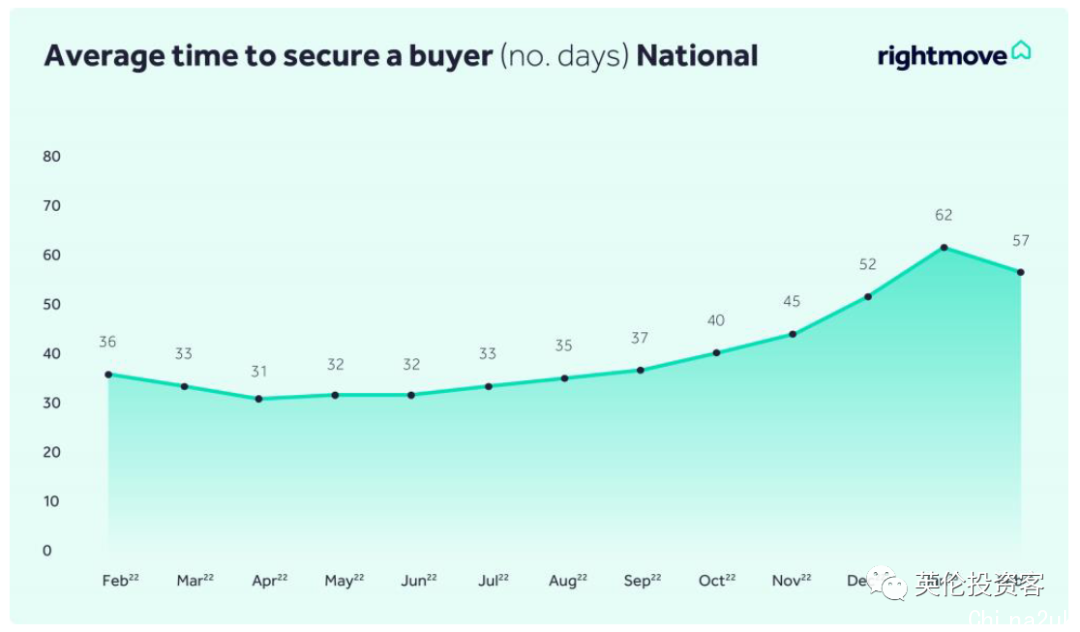Image resolution: width=1080 pixels, height=632 pixels.
Task: Click the rightmove brand name text
Action: tap(942, 56)
